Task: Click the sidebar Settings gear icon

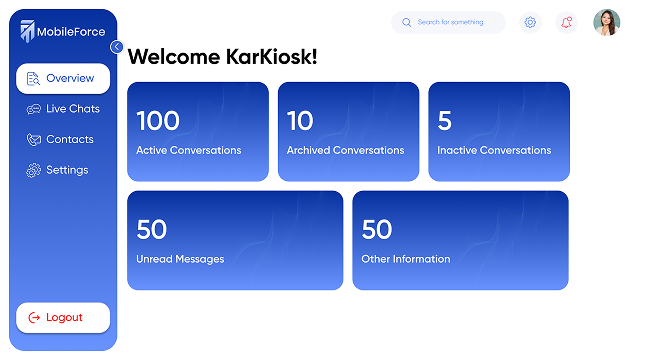Action: pos(33,170)
